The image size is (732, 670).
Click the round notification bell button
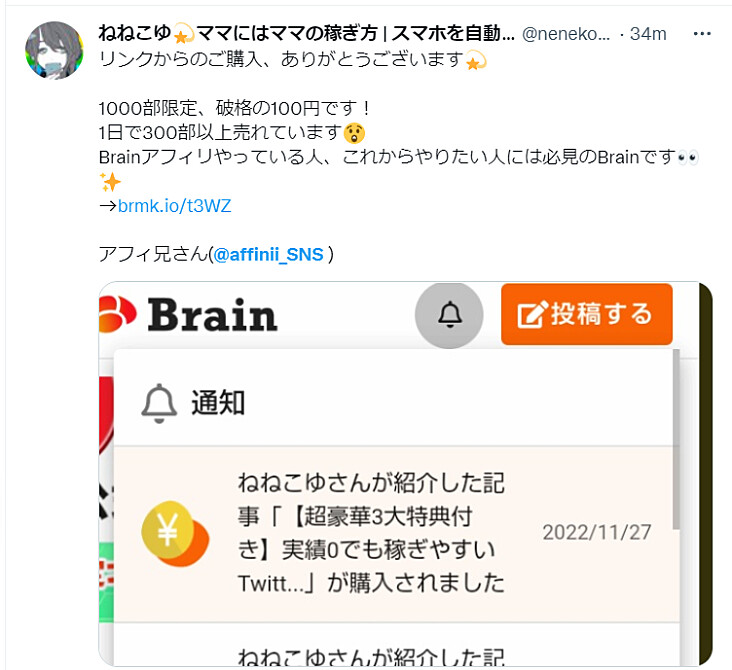coord(449,315)
